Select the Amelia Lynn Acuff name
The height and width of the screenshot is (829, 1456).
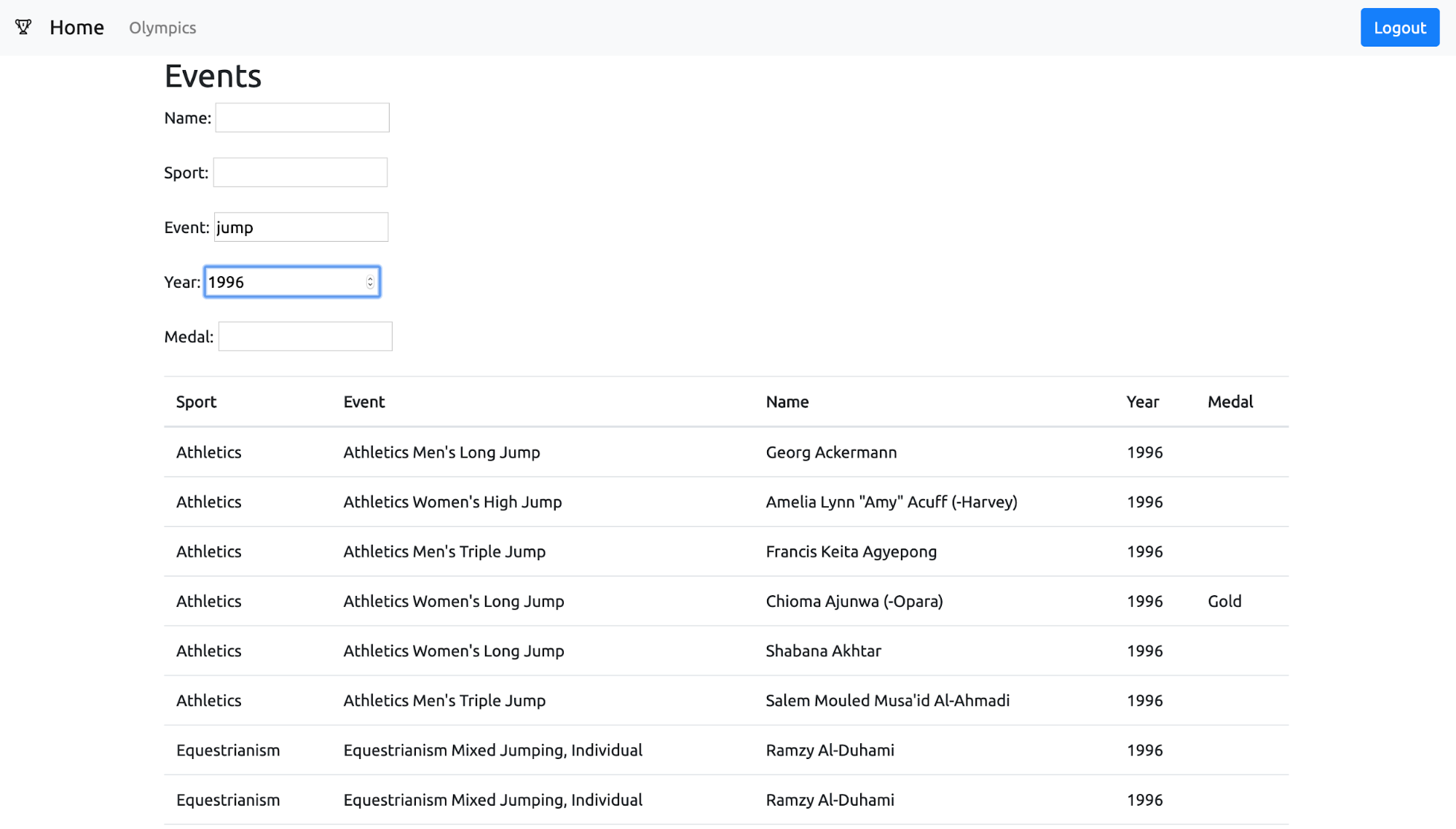point(891,502)
